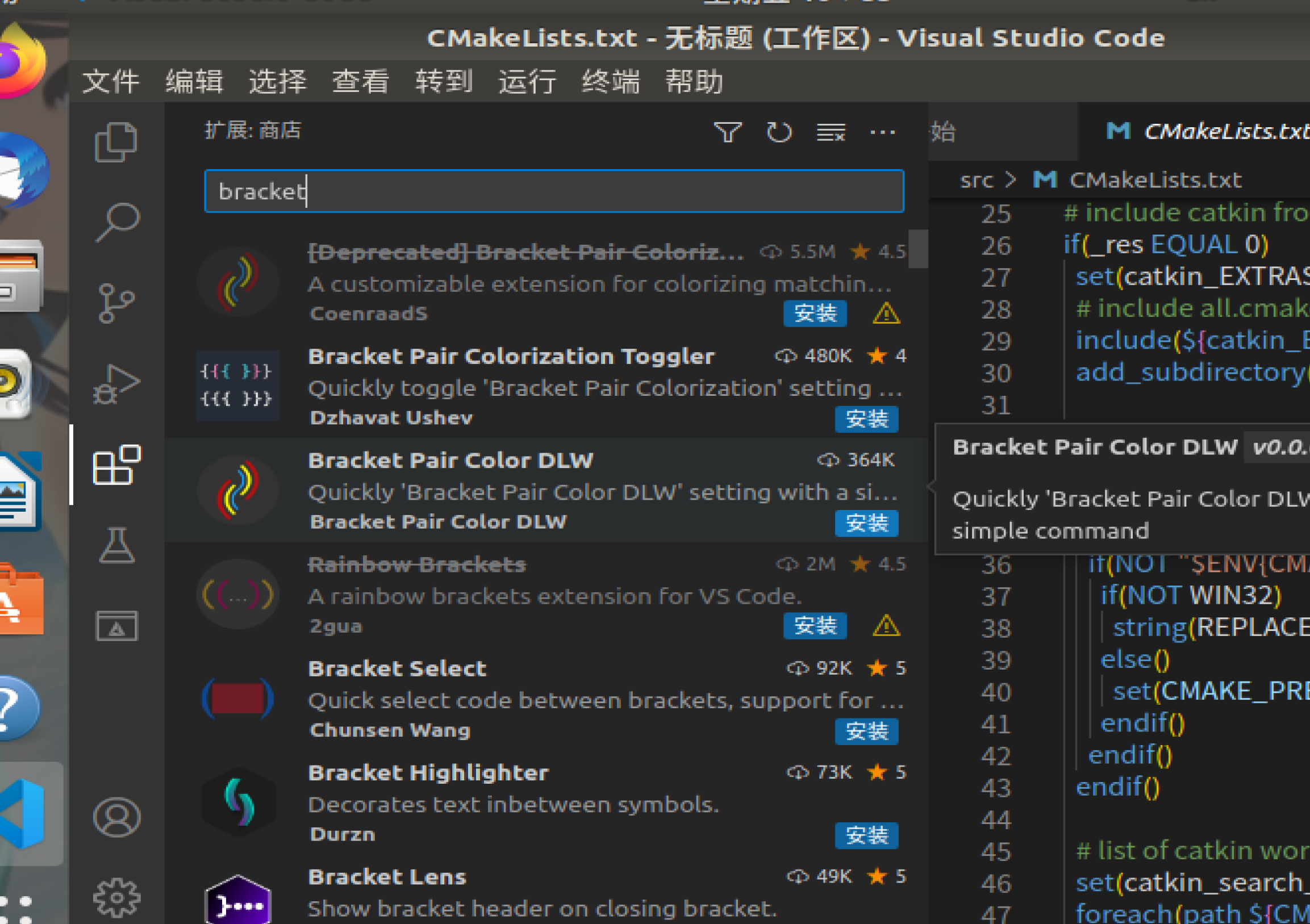The height and width of the screenshot is (924, 1310).
Task: Open the Explorer view in activity bar
Action: click(116, 142)
